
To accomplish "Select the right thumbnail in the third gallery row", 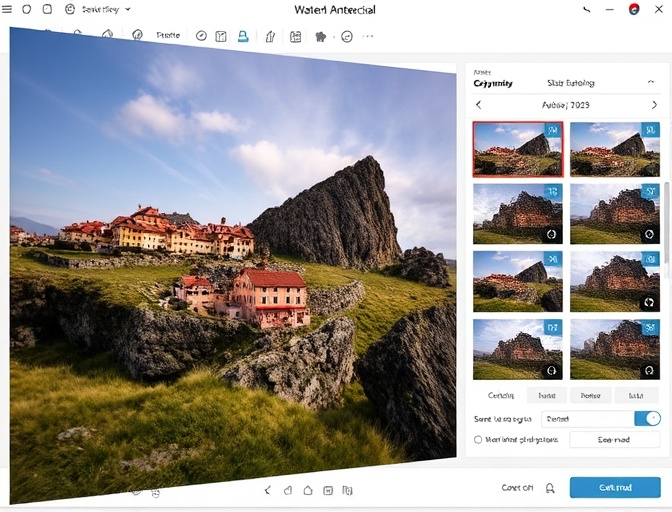I will point(615,281).
